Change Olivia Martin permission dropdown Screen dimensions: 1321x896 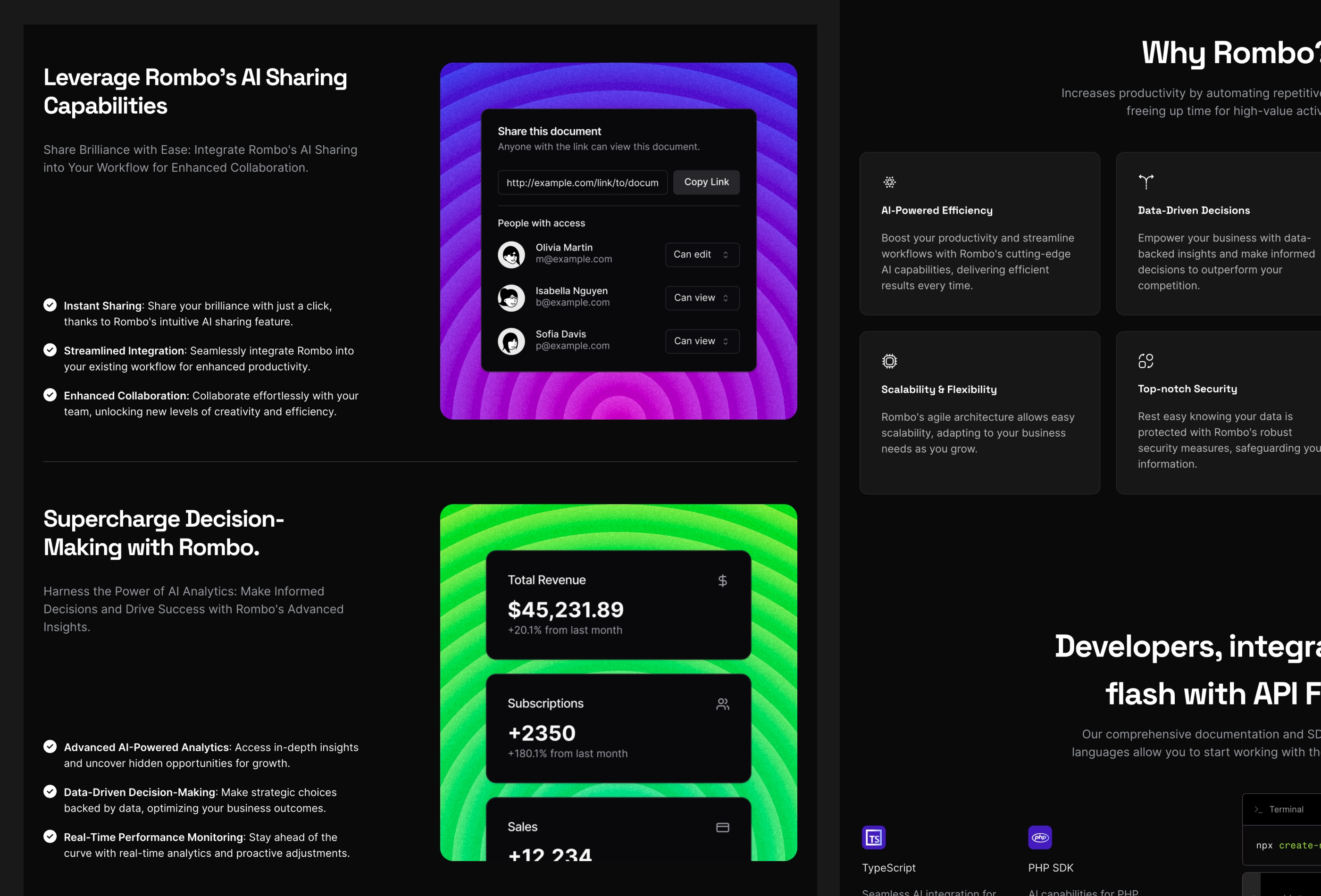pyautogui.click(x=700, y=253)
